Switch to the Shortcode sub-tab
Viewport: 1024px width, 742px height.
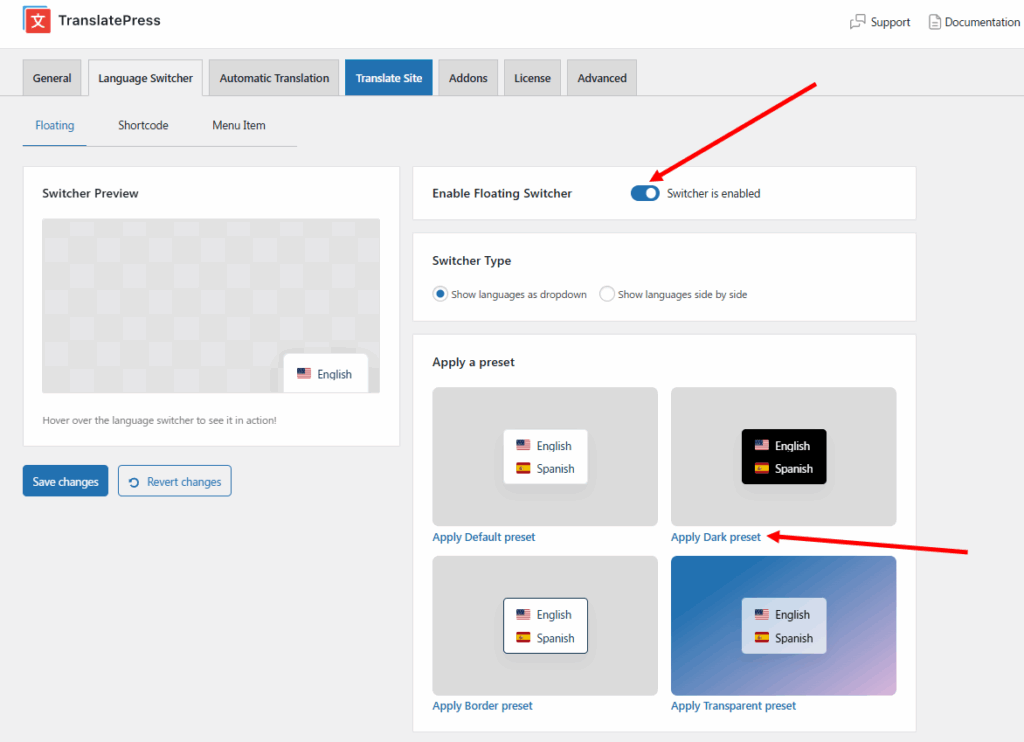pos(143,126)
